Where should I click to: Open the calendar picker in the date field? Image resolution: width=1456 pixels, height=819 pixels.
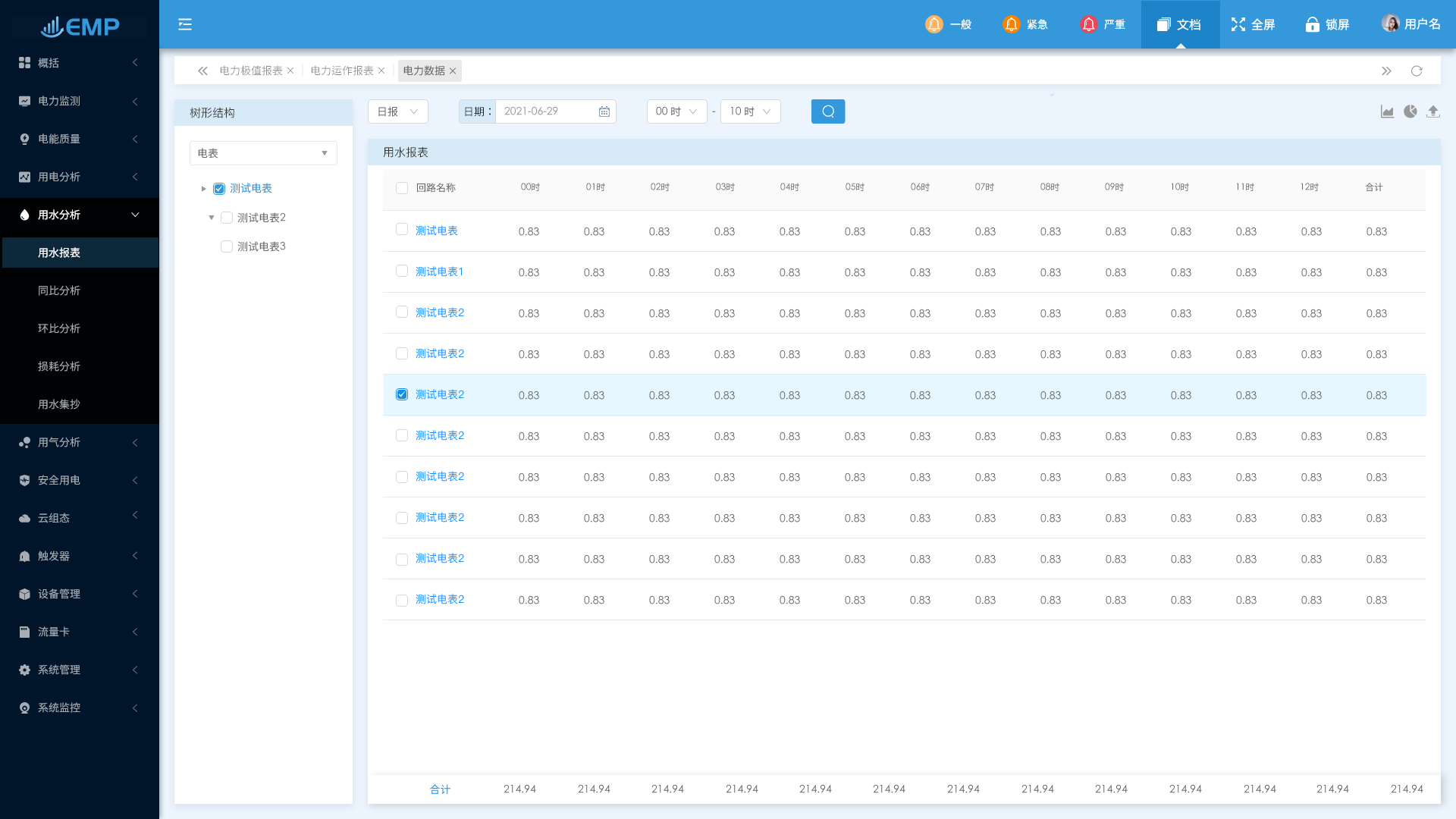[604, 111]
